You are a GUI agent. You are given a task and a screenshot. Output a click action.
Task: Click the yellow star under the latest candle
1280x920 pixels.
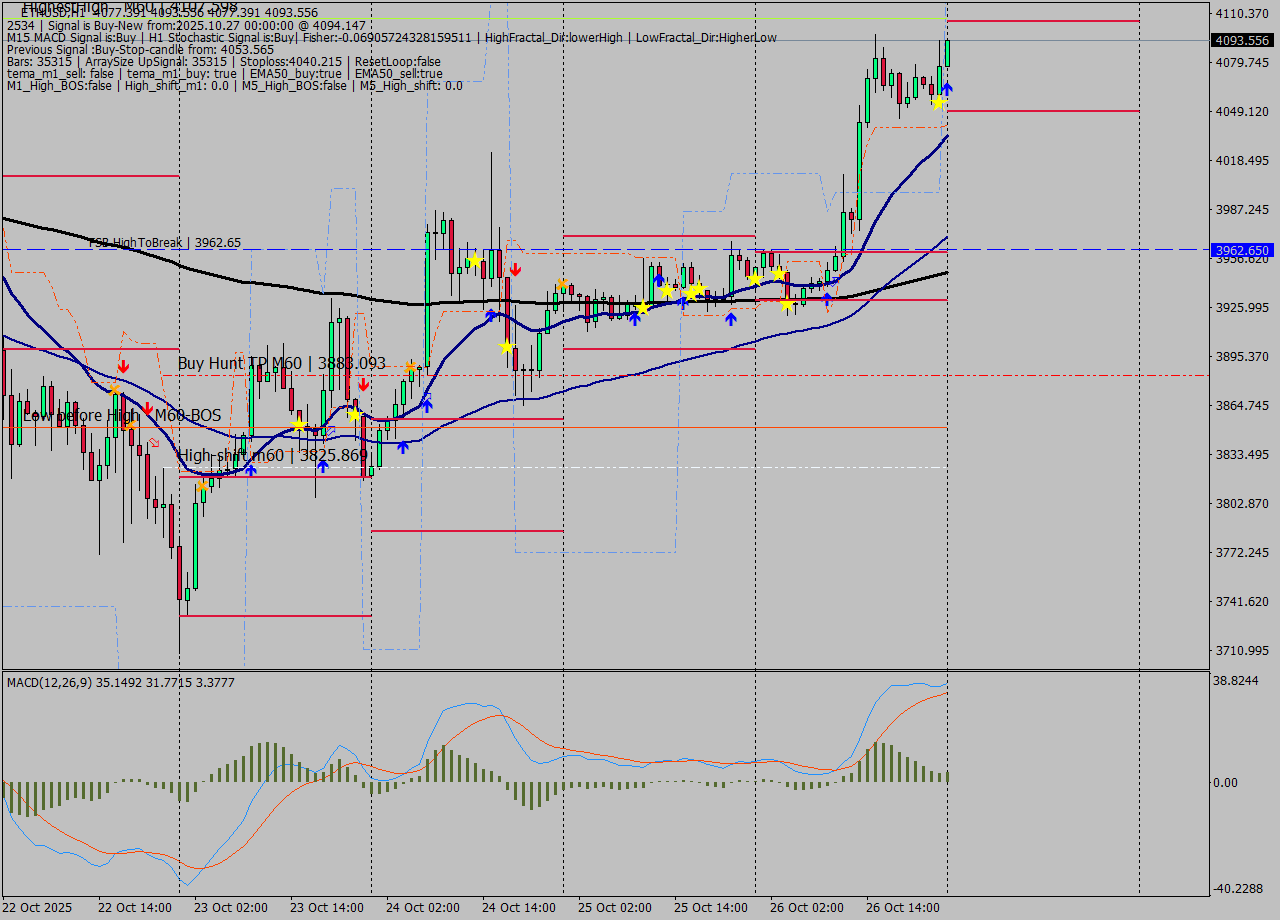(937, 102)
